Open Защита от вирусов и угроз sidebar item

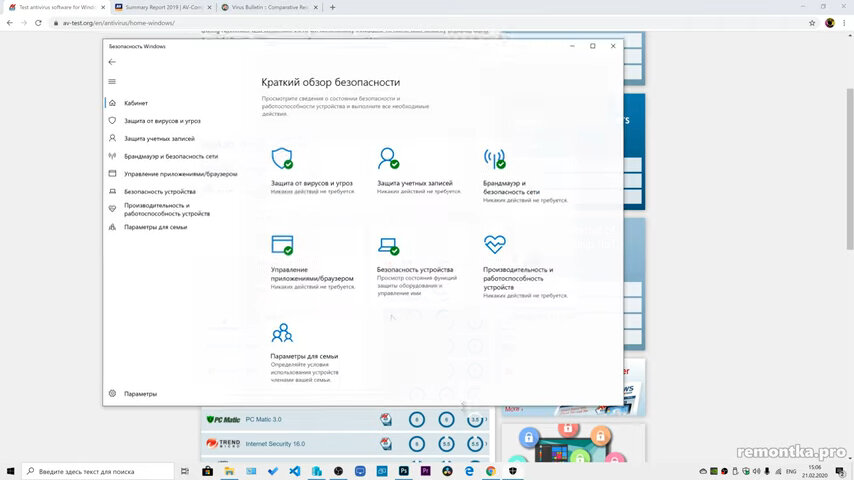162,121
